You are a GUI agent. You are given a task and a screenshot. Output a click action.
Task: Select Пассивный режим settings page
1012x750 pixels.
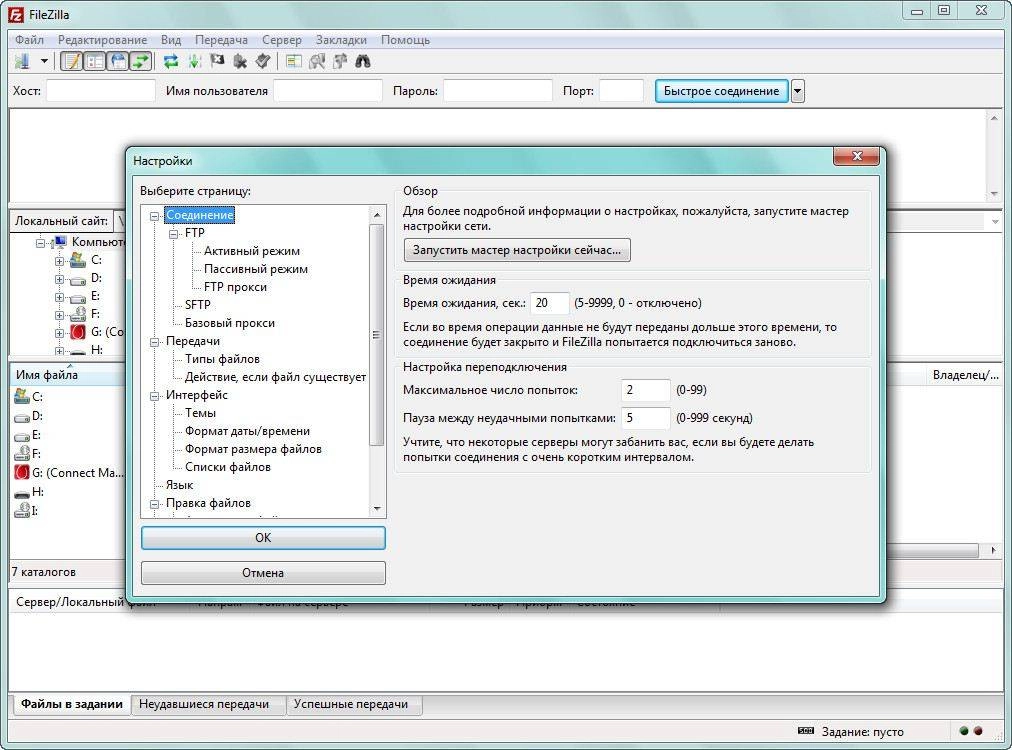click(256, 269)
